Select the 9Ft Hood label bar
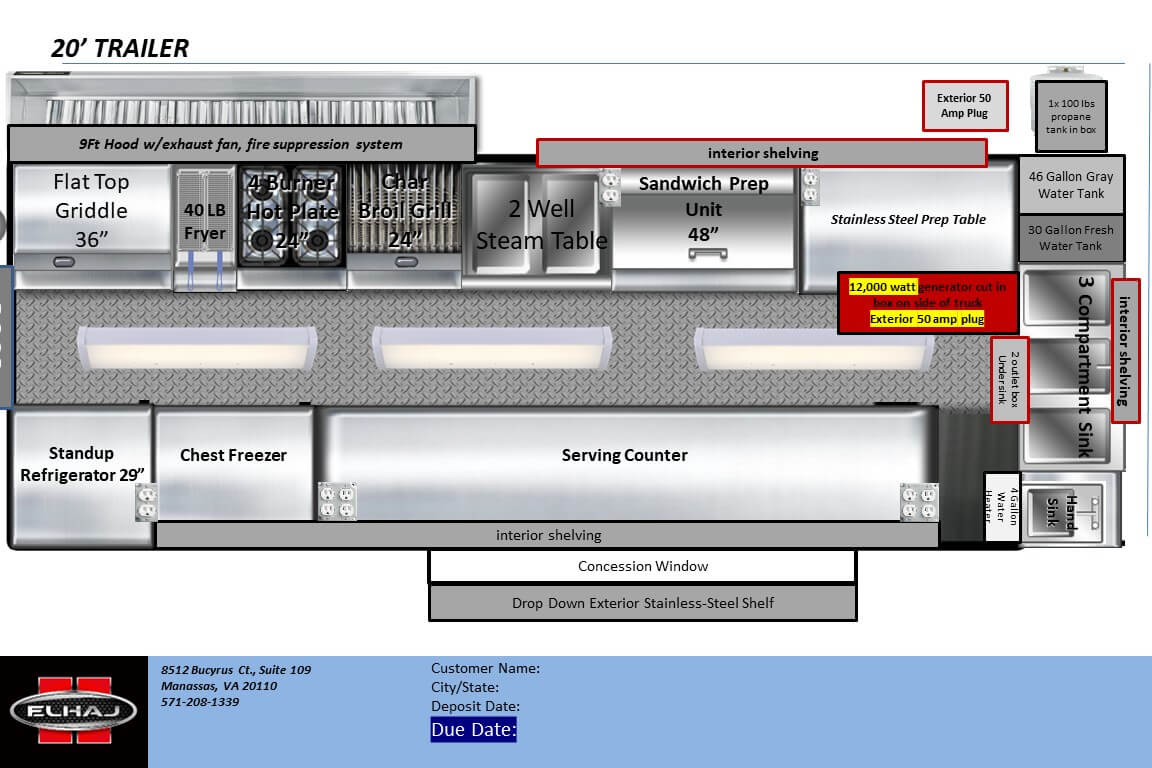This screenshot has width=1152, height=768. (x=241, y=145)
